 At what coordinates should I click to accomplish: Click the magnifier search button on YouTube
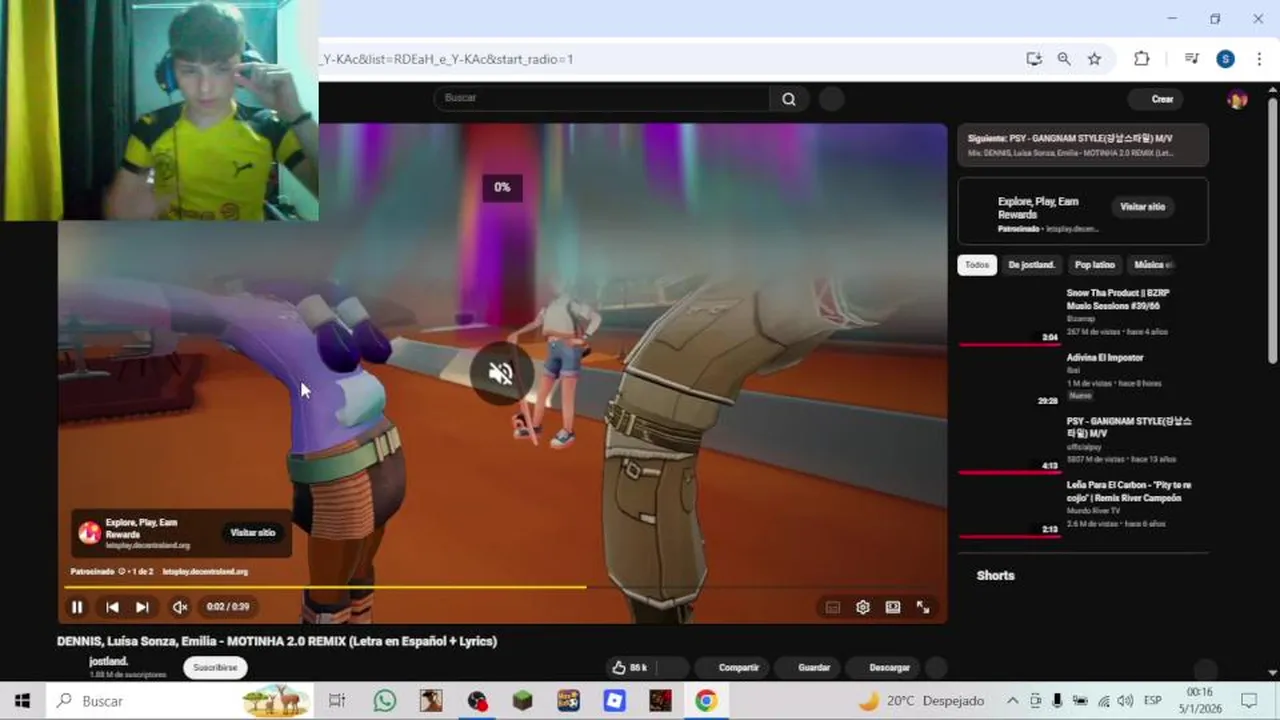point(789,98)
